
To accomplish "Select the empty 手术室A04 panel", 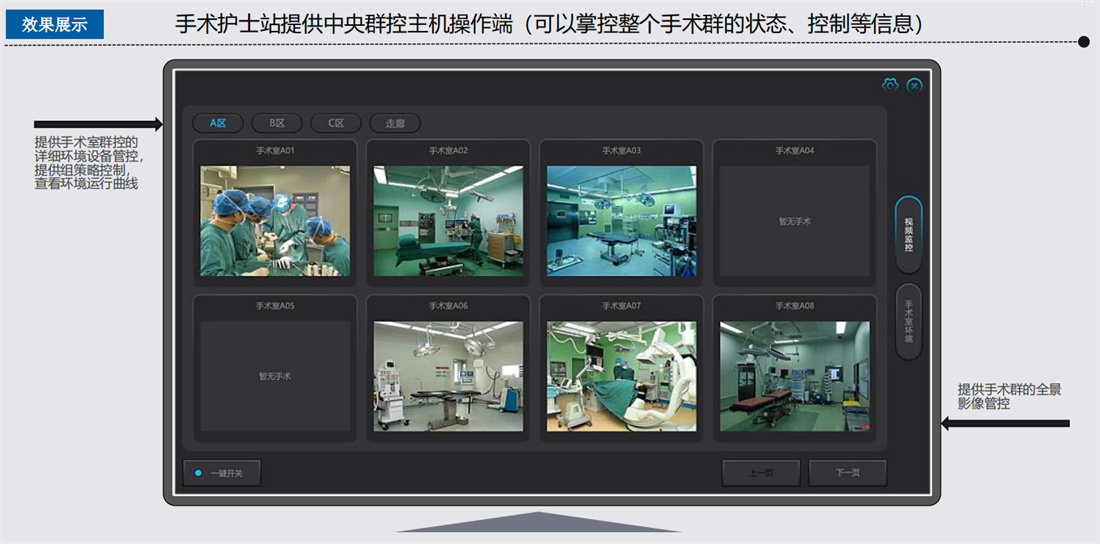I will 794,220.
